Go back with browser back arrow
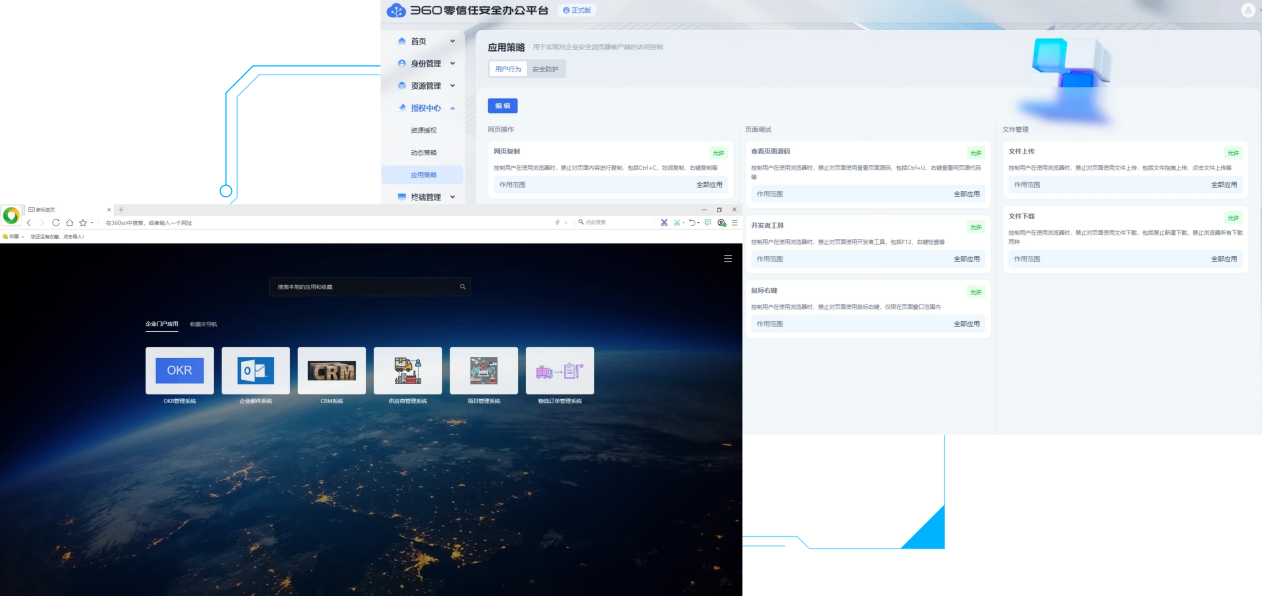1262x596 pixels. coord(29,222)
